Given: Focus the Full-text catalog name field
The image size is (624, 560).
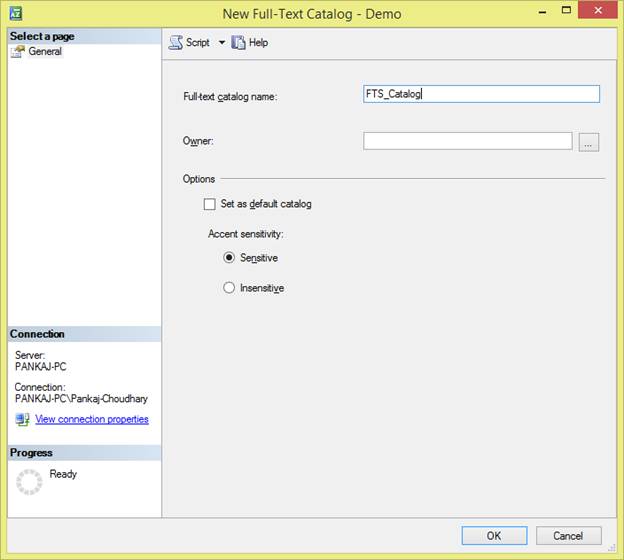Looking at the screenshot, I should pos(481,94).
